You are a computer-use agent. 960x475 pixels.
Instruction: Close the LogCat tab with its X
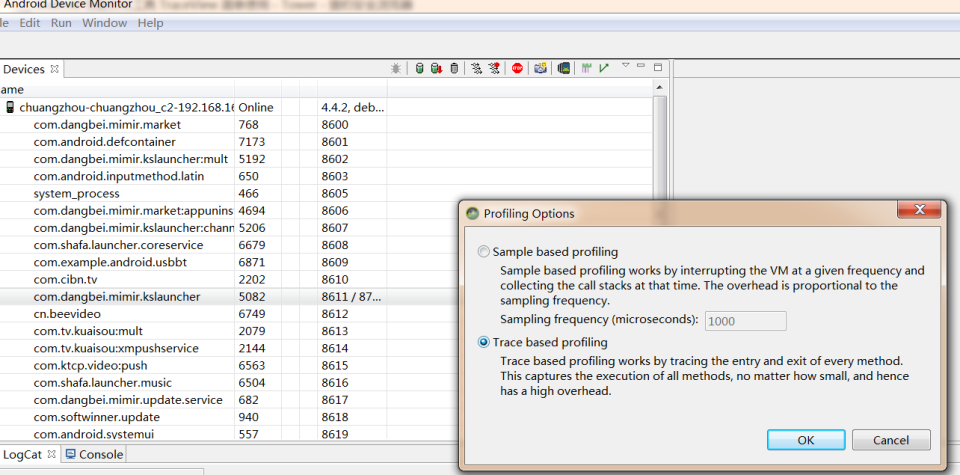[51, 454]
